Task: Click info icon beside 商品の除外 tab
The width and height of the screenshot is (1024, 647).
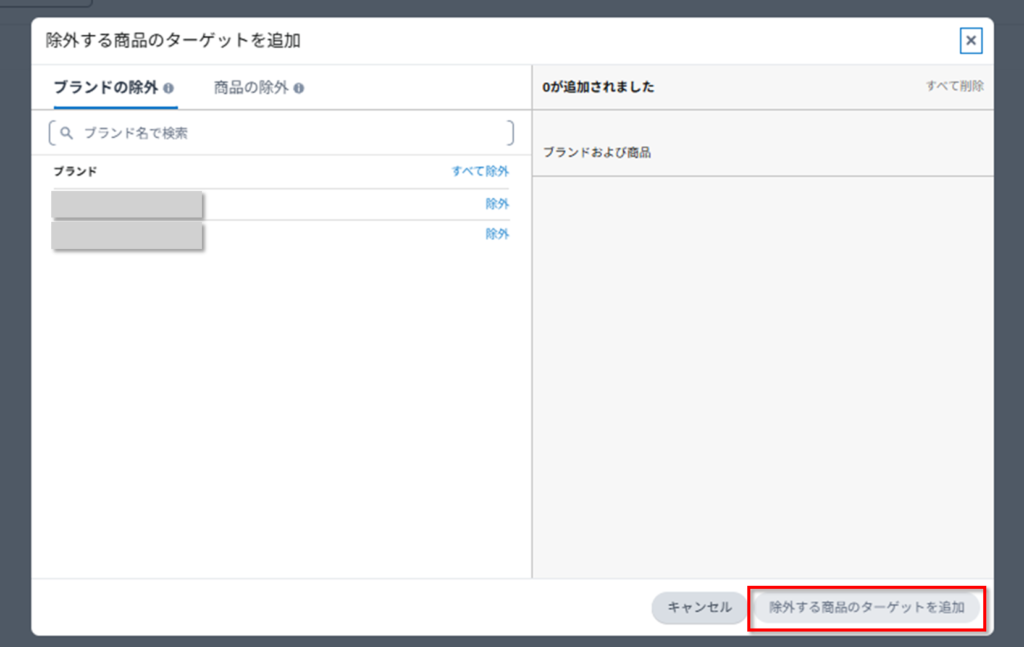Action: pos(299,88)
